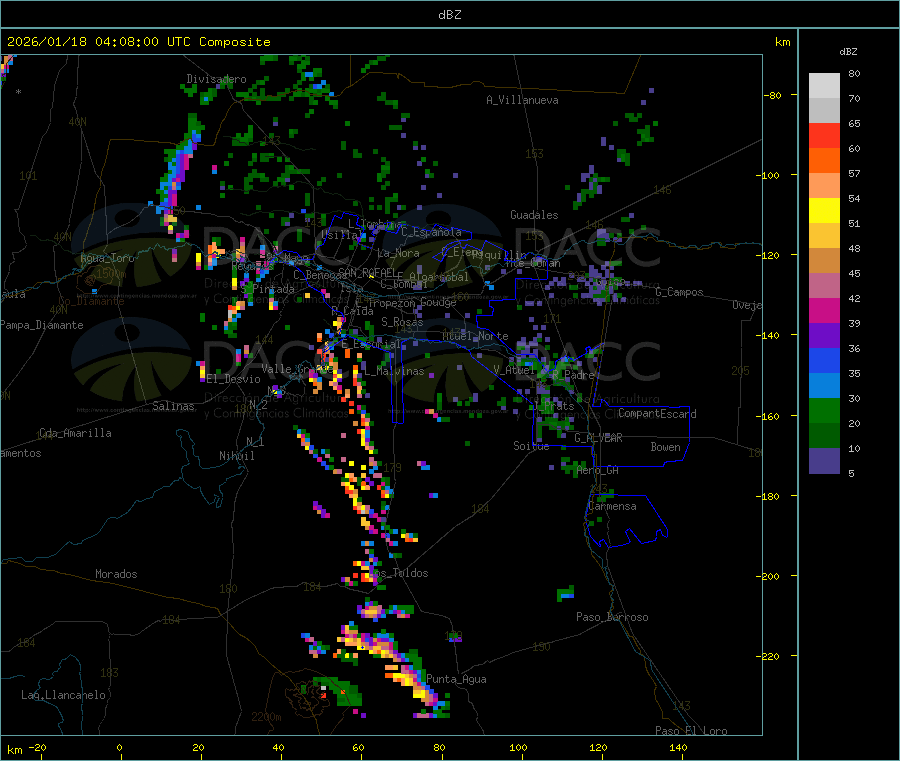Click the Divisadero map label

(x=216, y=79)
